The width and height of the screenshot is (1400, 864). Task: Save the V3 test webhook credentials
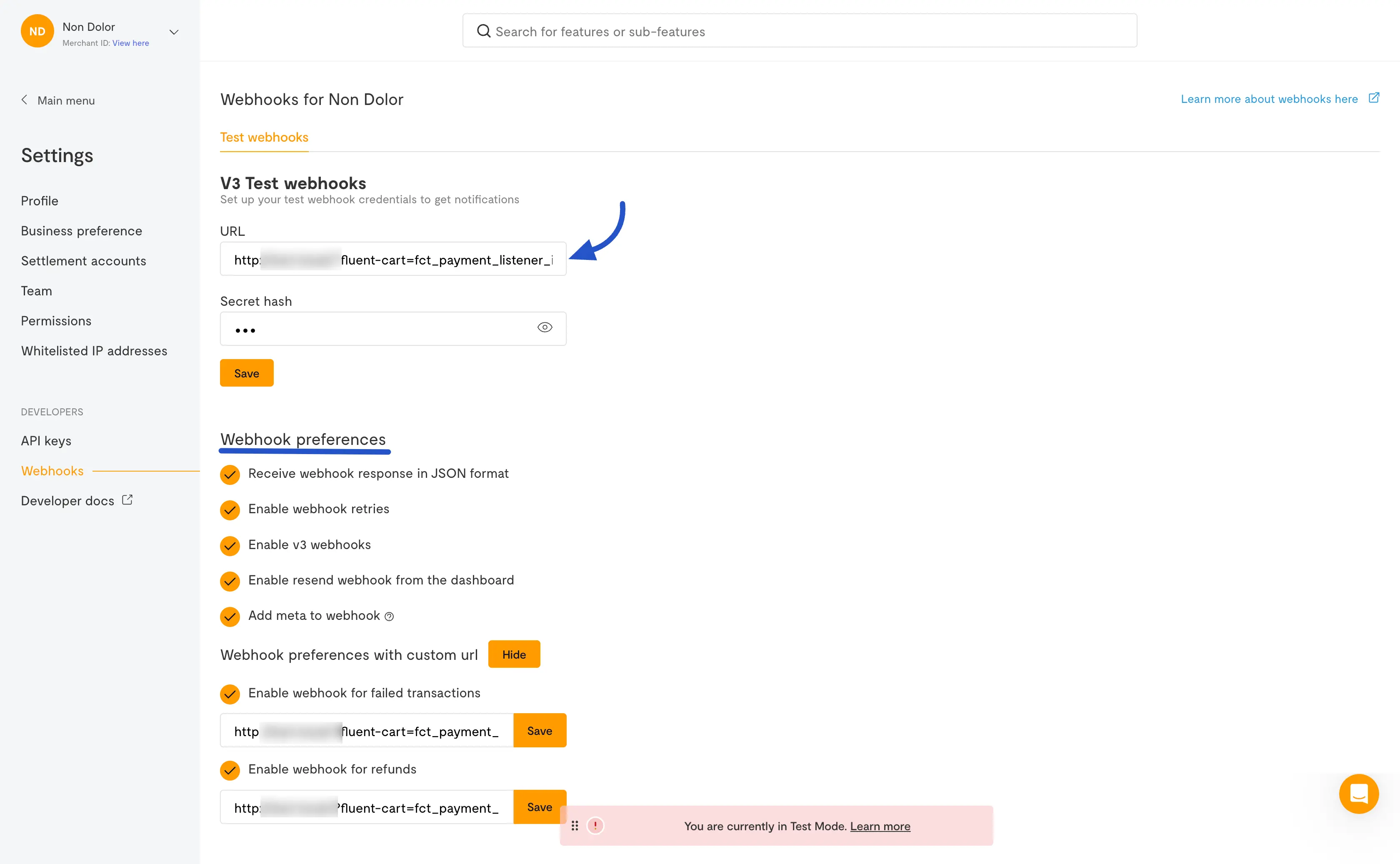pyautogui.click(x=246, y=373)
